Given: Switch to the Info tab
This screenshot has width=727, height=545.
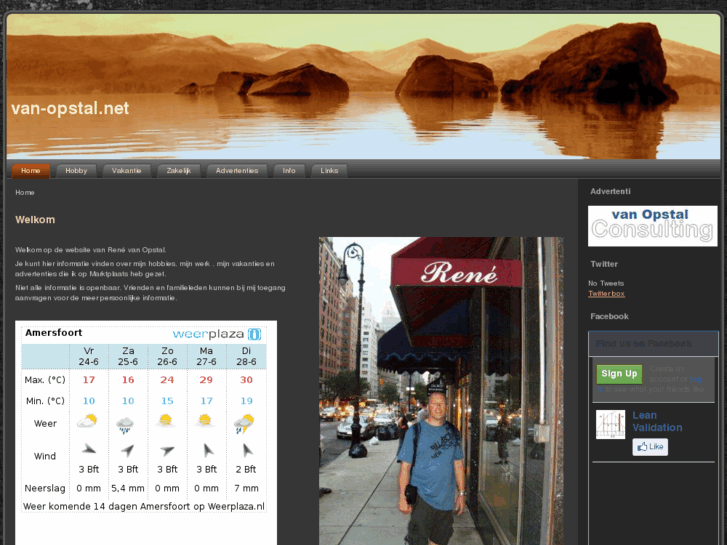Looking at the screenshot, I should (x=289, y=171).
